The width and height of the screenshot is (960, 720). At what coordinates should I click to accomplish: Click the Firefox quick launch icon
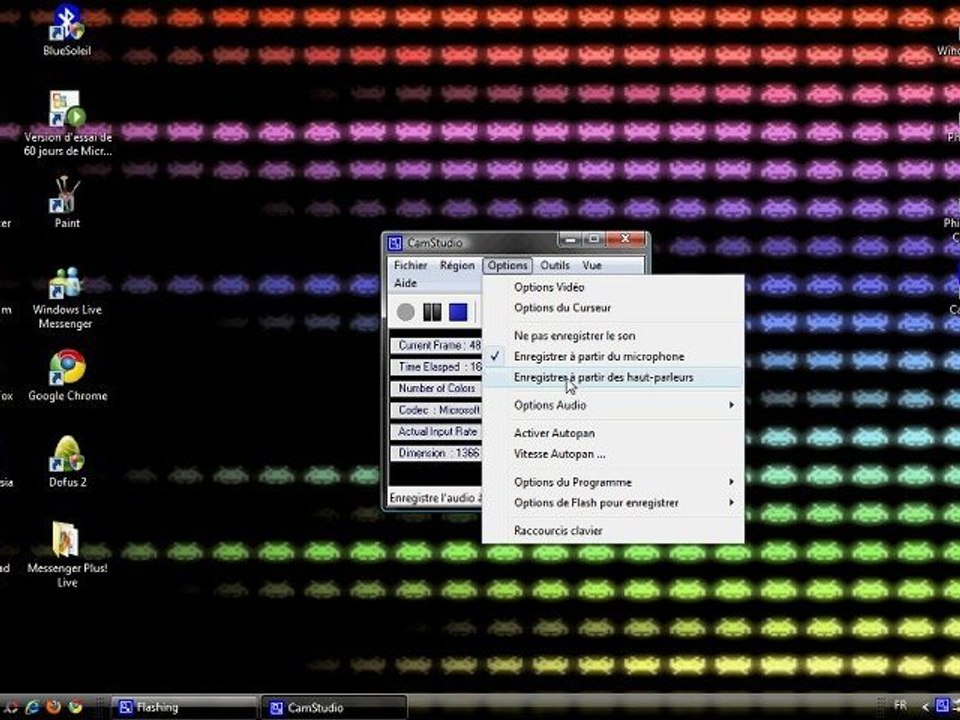[x=53, y=707]
